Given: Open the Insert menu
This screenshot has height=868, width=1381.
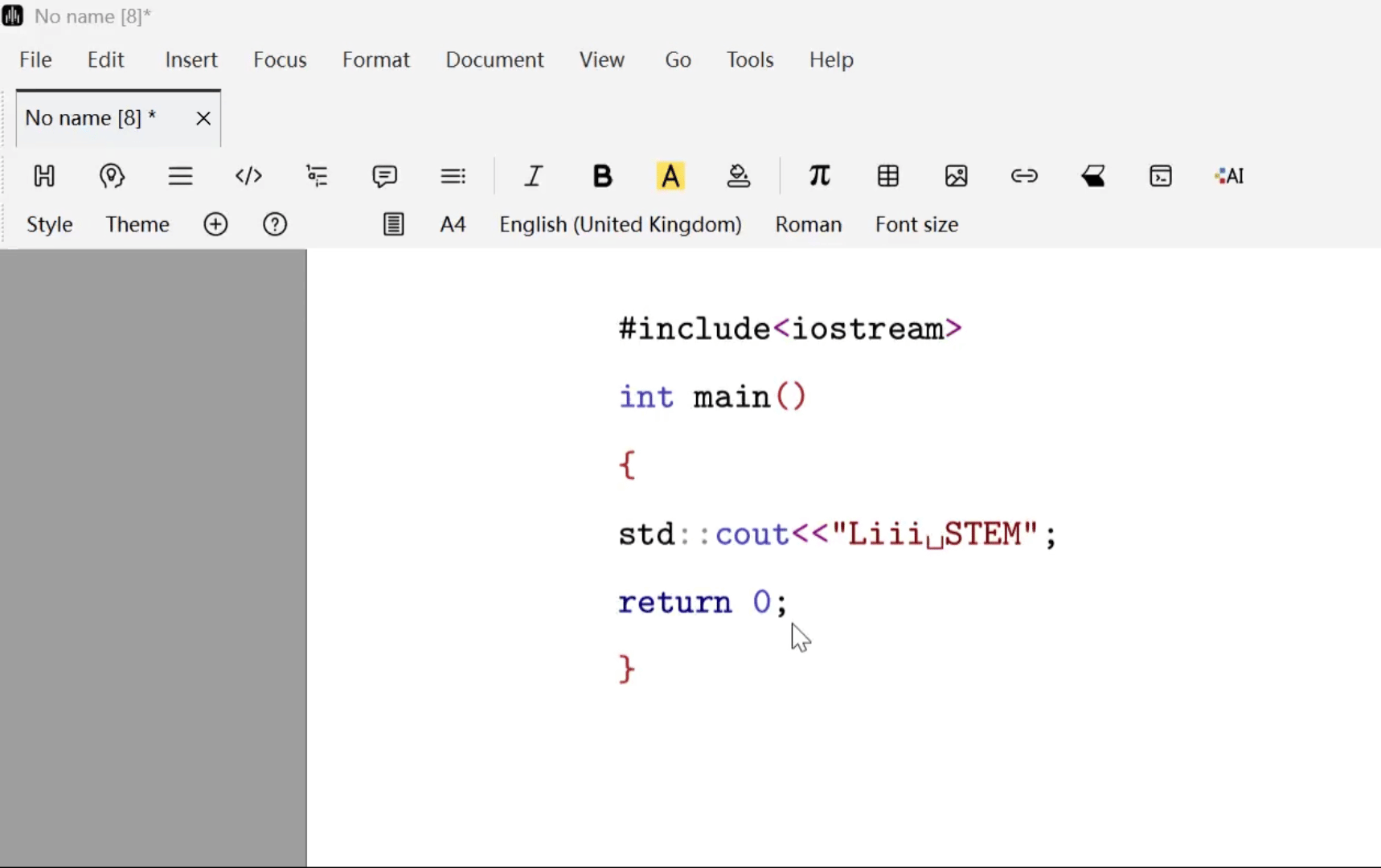Looking at the screenshot, I should coord(191,59).
